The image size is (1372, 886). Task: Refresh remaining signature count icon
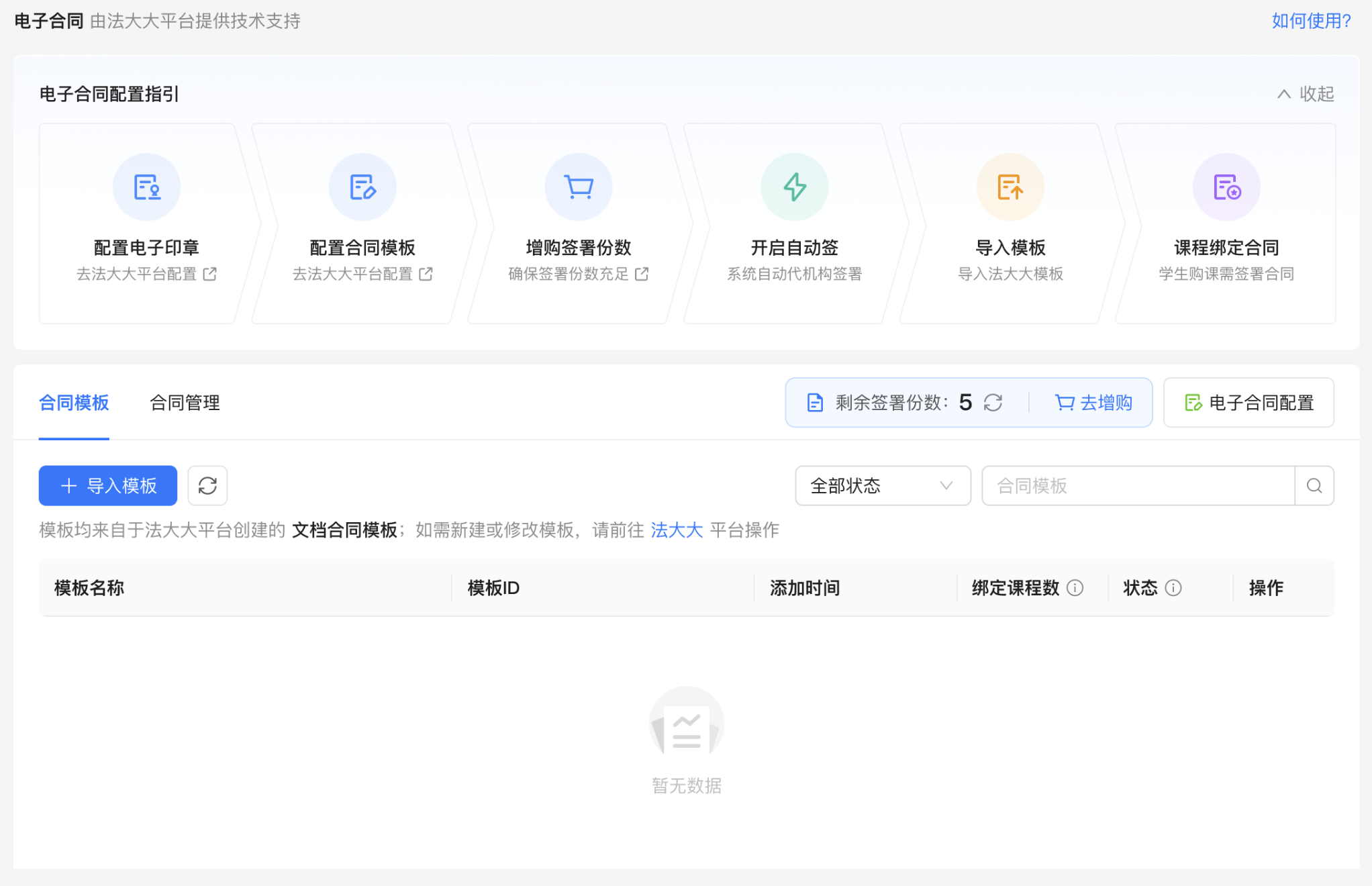coord(993,403)
